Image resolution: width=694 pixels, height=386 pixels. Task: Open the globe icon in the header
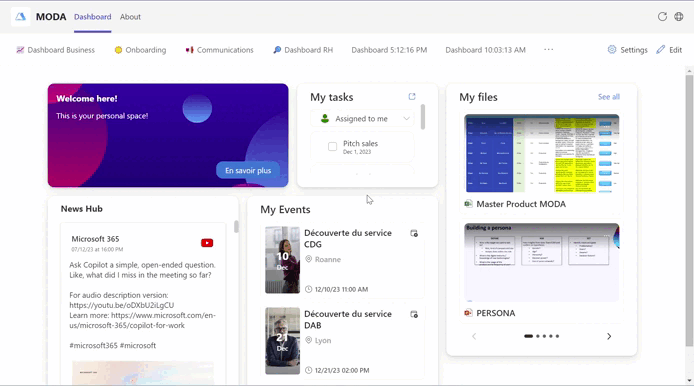(679, 17)
